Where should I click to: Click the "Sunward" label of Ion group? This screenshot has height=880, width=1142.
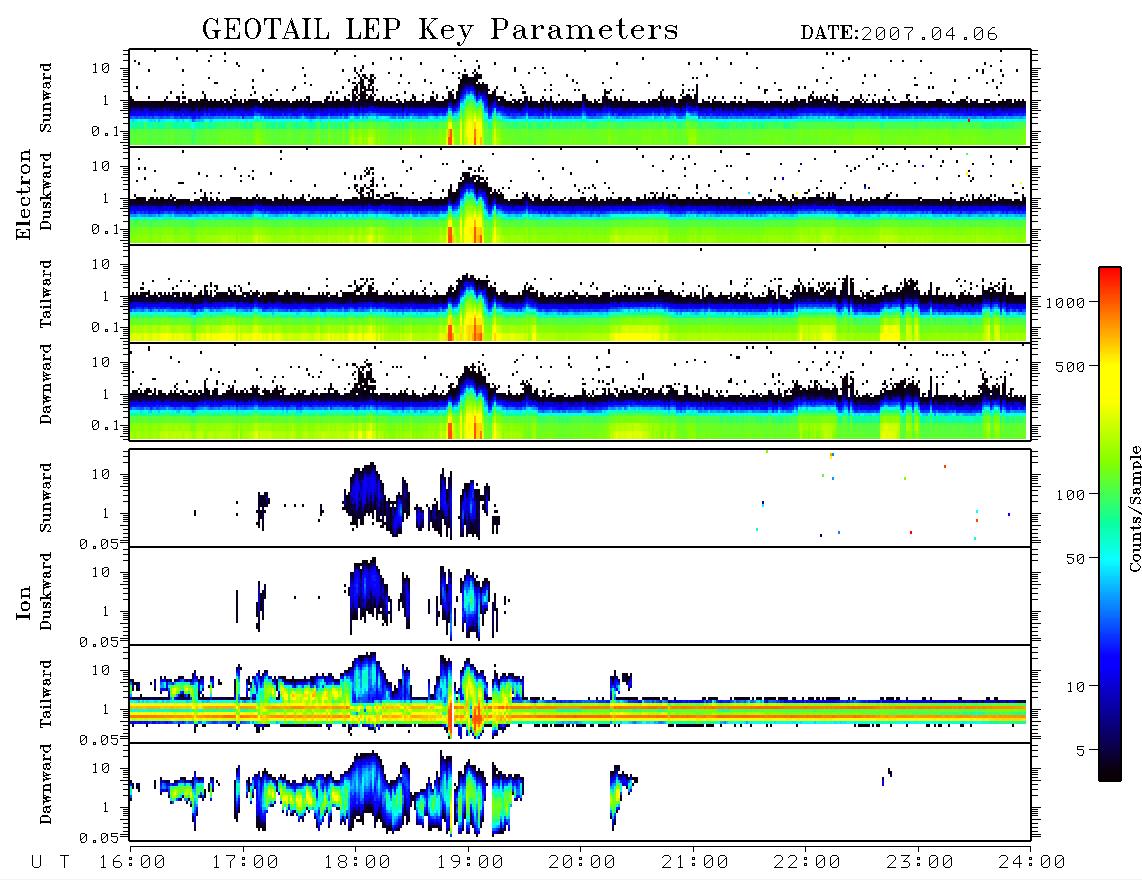tap(46, 498)
